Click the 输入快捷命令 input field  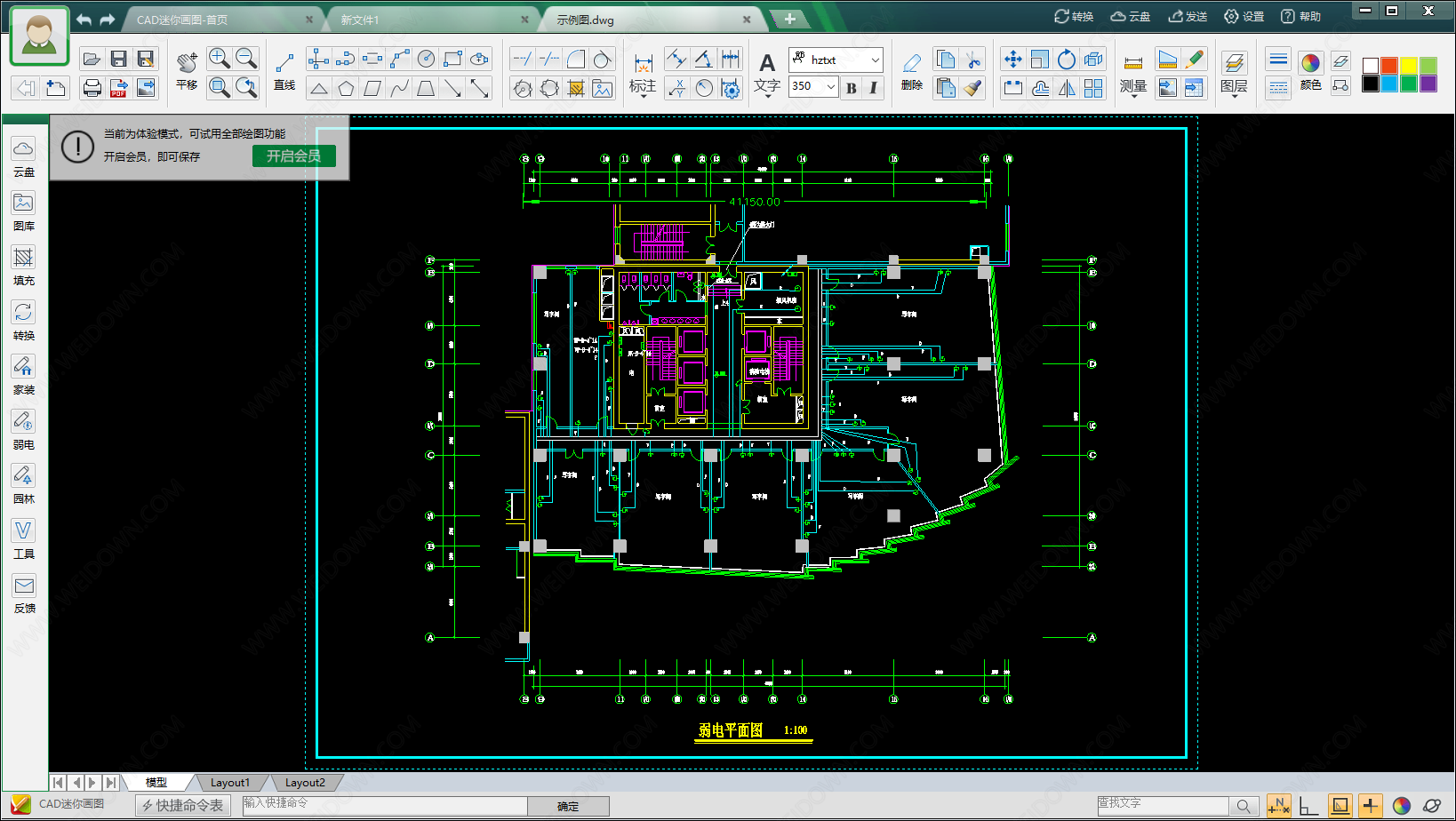[x=385, y=805]
